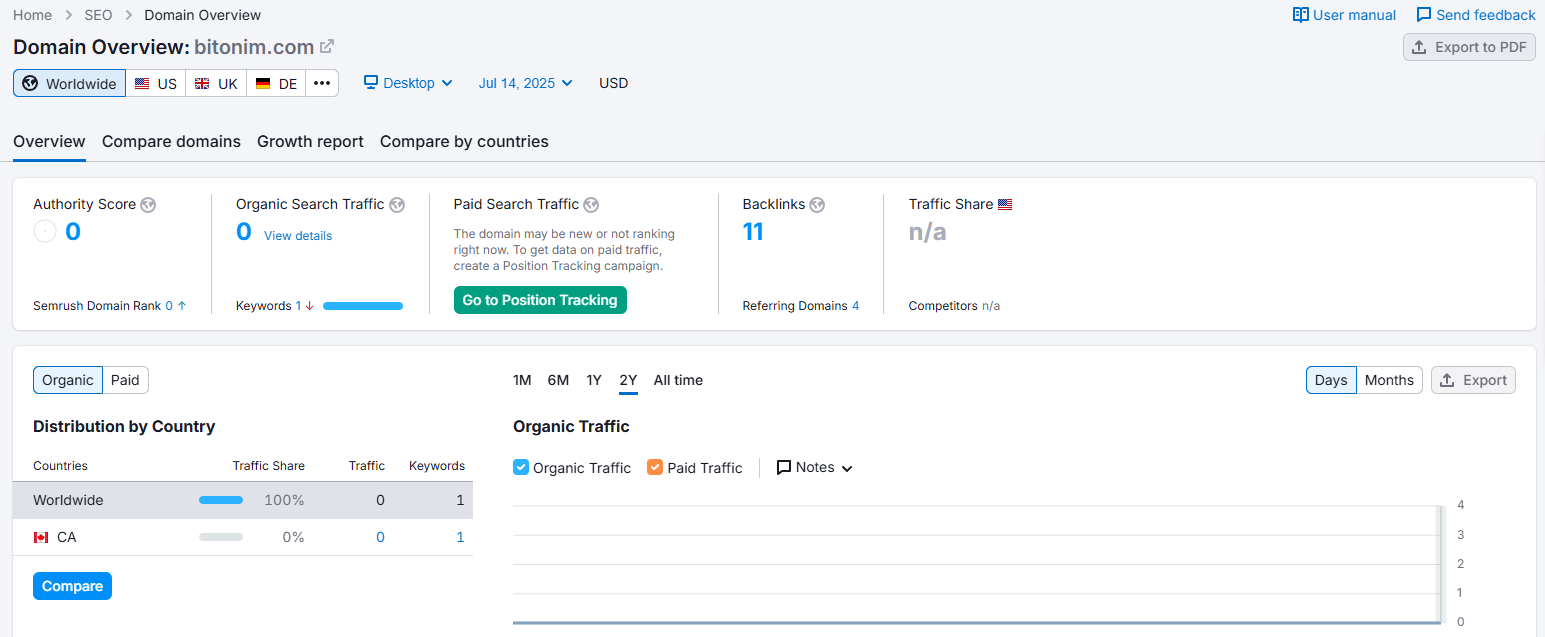Click the chart Export upload icon
The image size is (1545, 637).
(1447, 380)
